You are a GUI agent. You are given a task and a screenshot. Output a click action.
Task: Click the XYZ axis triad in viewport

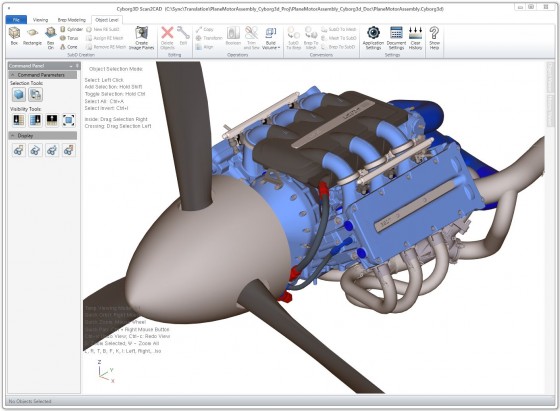point(106,372)
